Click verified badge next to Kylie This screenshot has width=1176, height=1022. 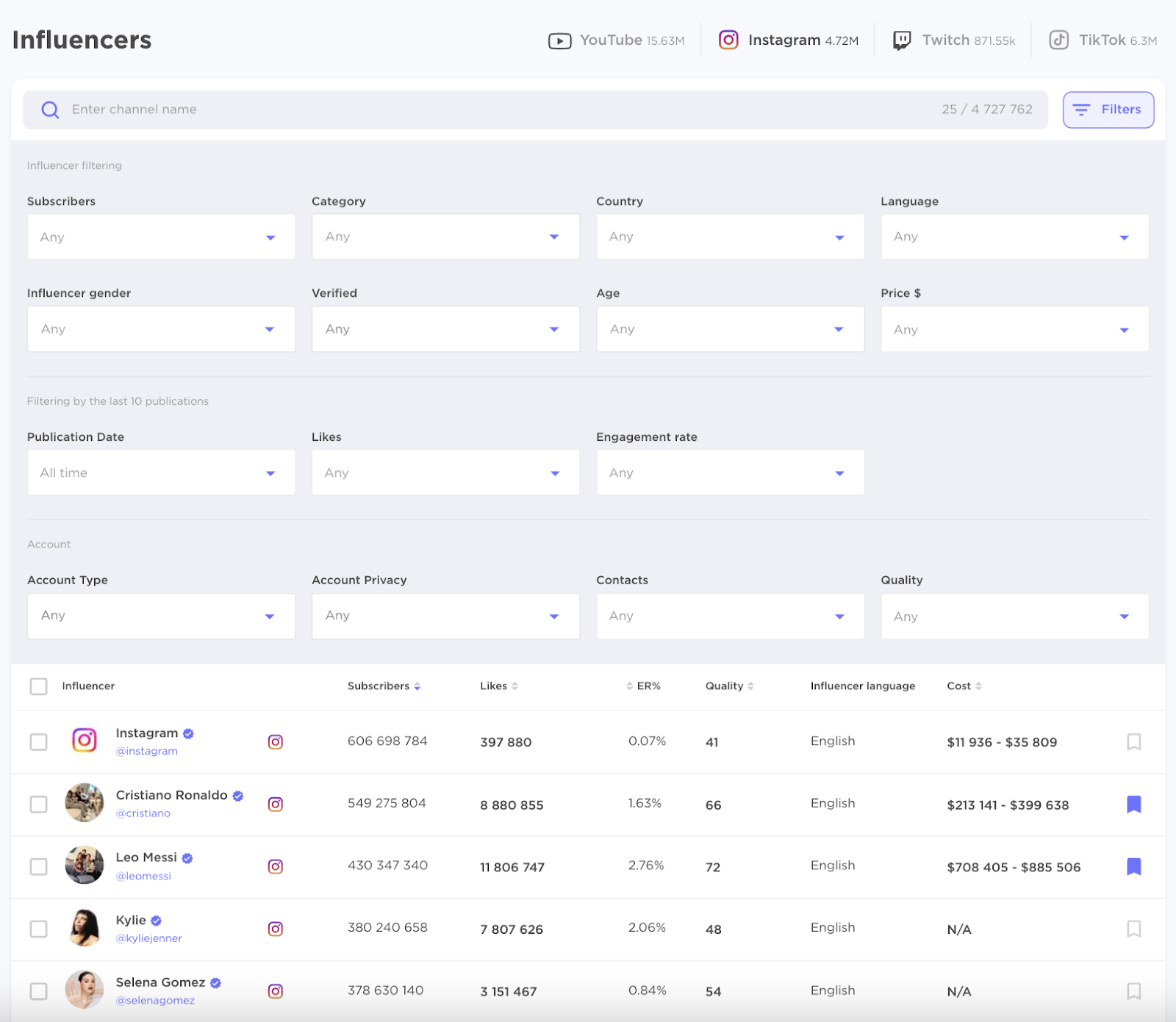tap(157, 921)
